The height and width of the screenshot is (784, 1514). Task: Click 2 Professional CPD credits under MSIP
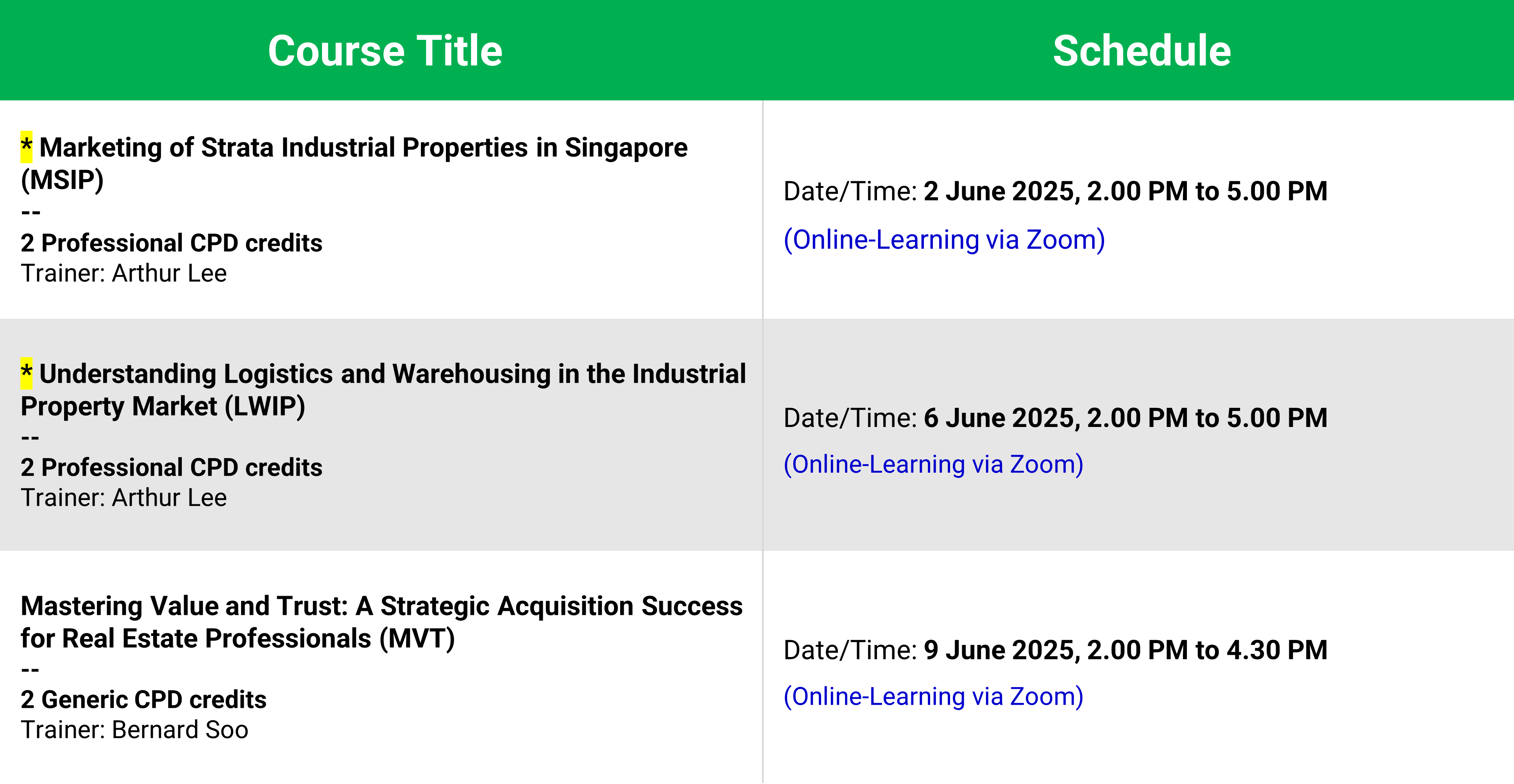(x=172, y=243)
